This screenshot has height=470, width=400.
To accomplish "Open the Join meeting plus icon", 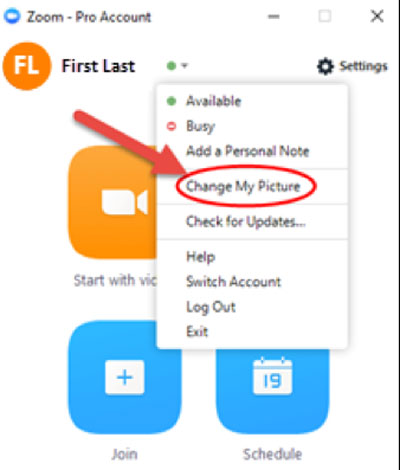I will click(x=125, y=377).
